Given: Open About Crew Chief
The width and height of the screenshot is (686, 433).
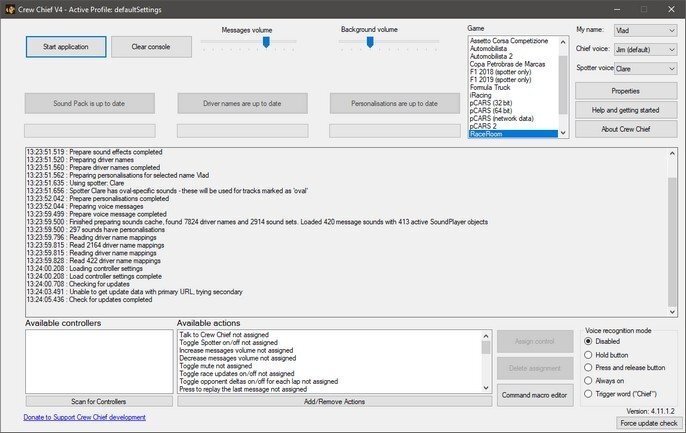Looking at the screenshot, I should pos(625,127).
